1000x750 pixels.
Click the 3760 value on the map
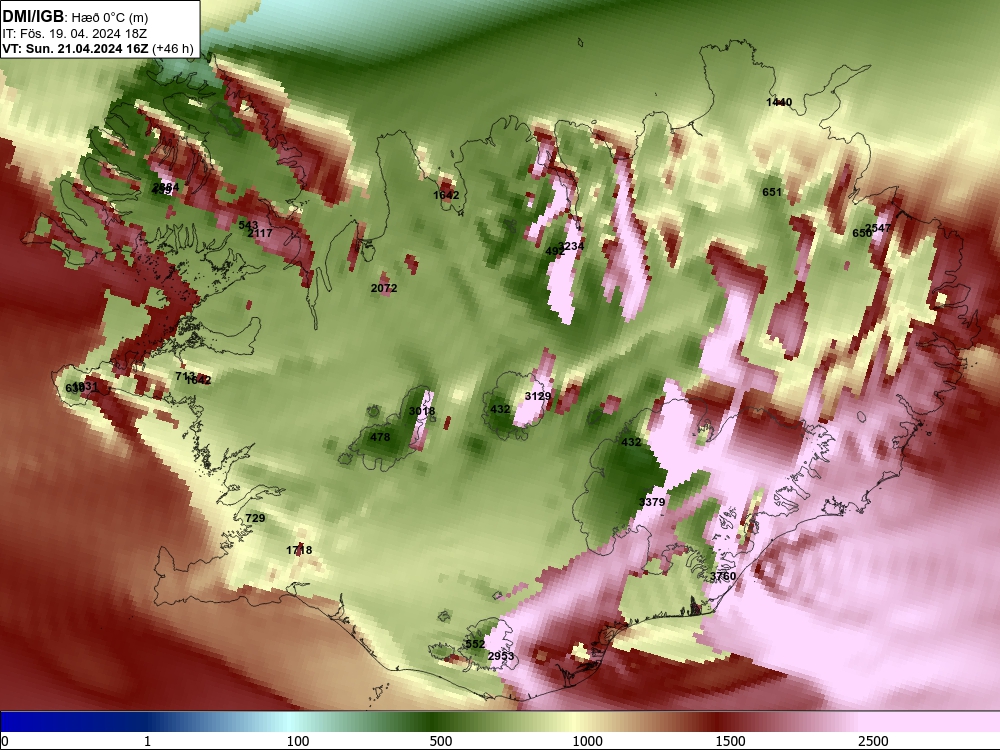[x=723, y=577]
